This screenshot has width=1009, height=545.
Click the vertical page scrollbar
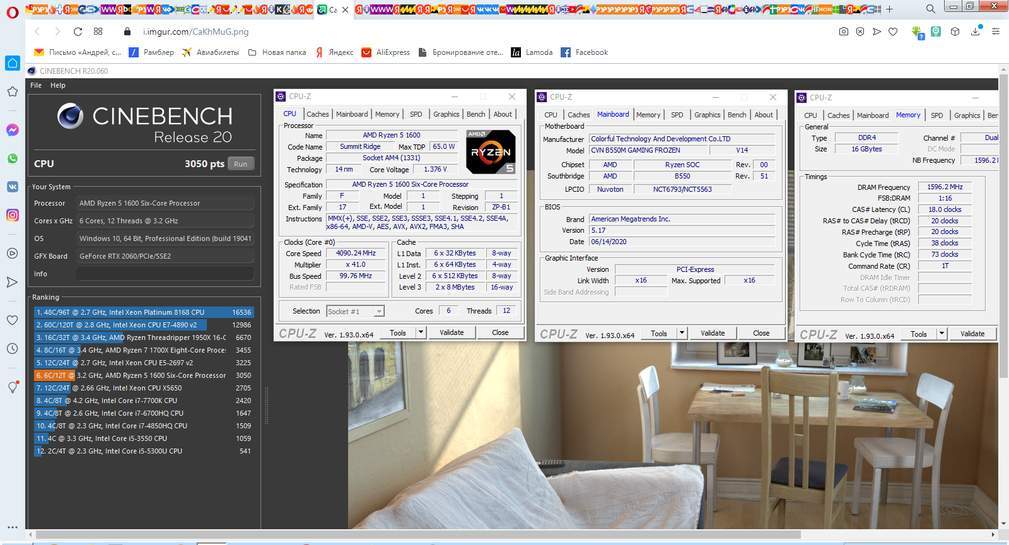(x=1004, y=225)
